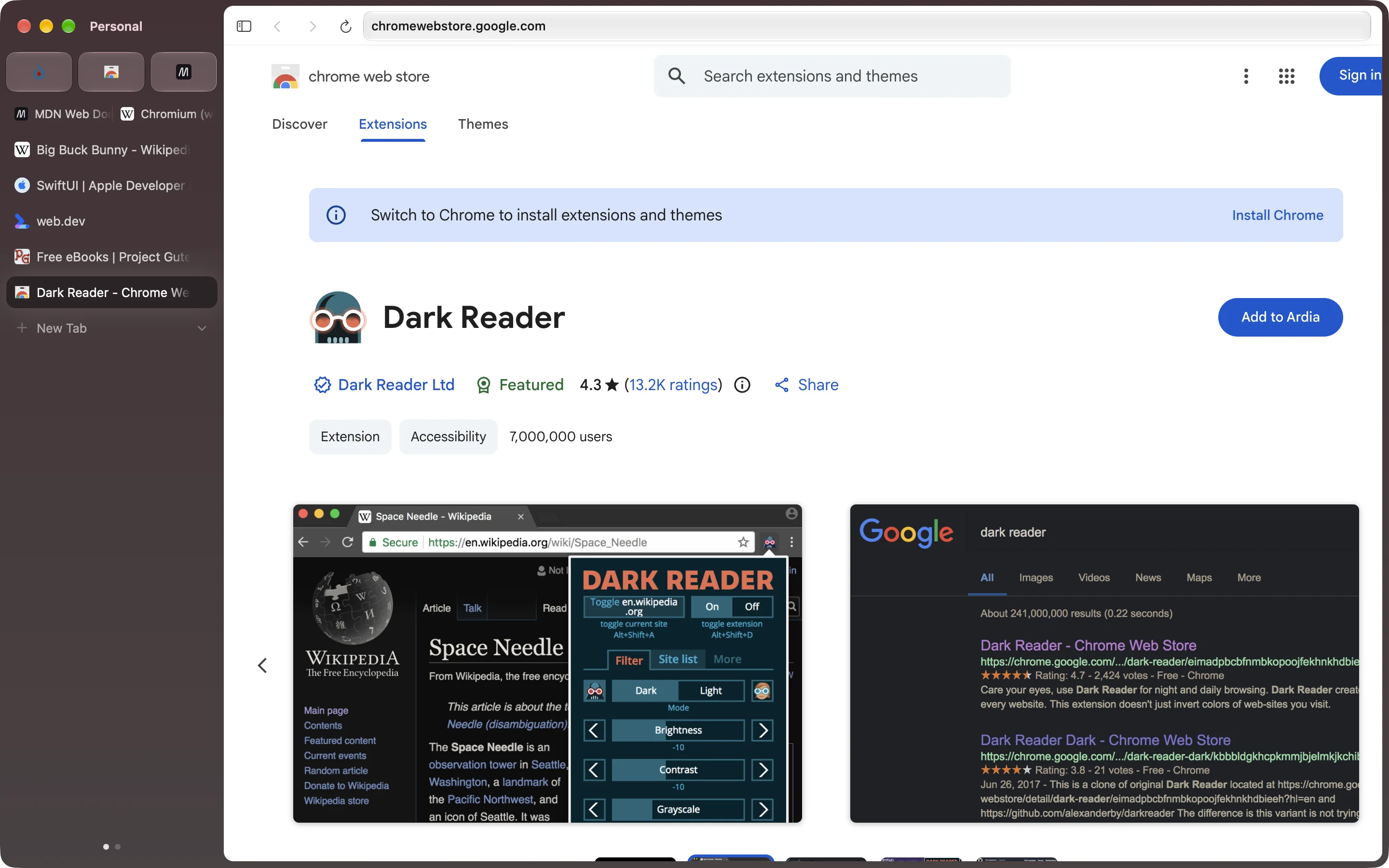Click the Featured badge

point(520,385)
